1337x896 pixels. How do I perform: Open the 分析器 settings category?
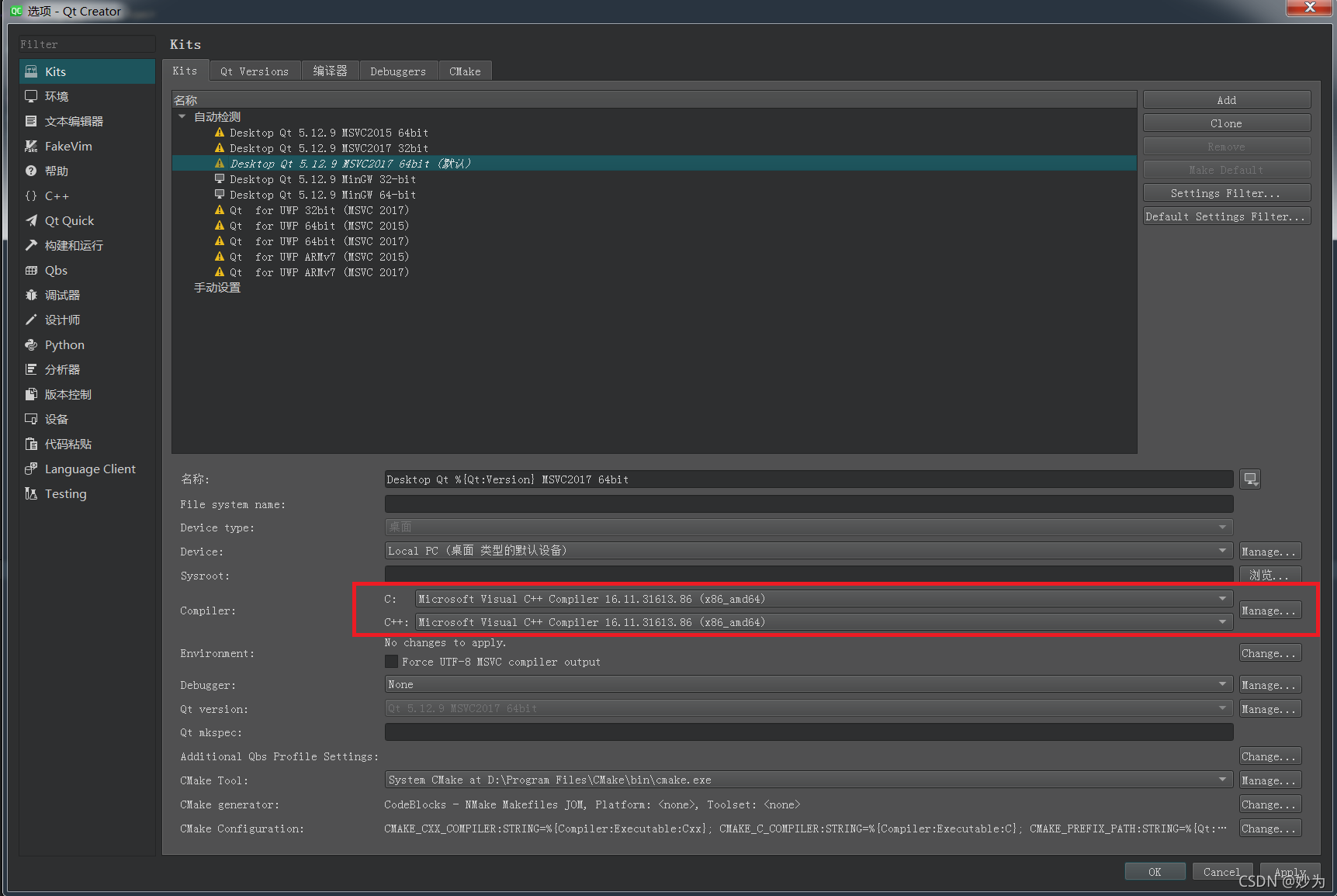[x=87, y=369]
